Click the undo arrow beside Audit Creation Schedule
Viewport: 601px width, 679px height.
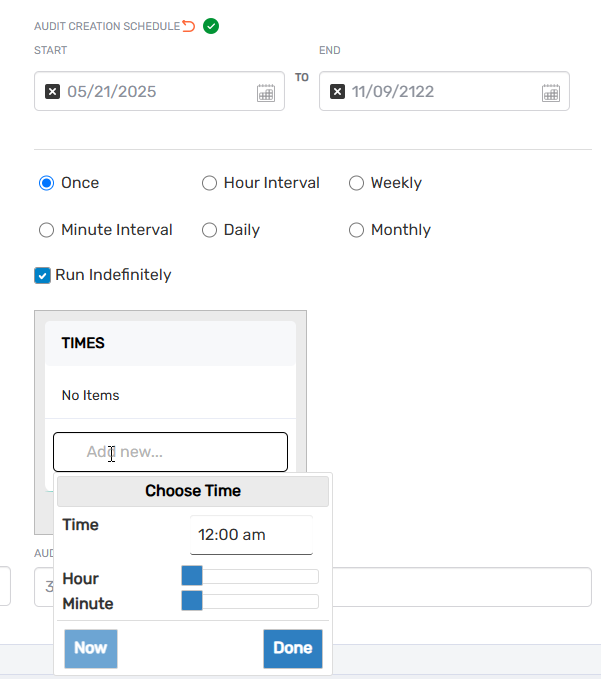point(189,25)
